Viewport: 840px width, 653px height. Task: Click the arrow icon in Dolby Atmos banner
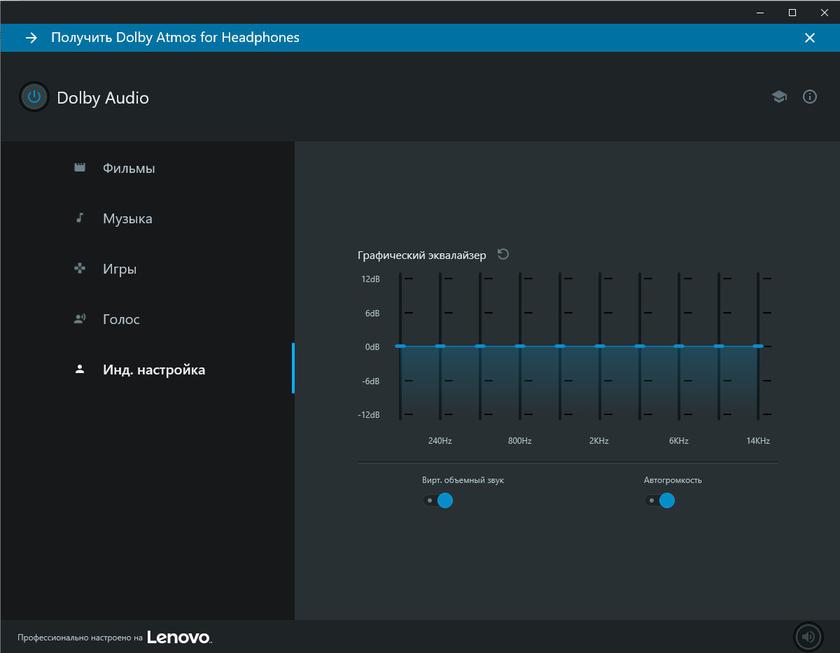click(31, 38)
